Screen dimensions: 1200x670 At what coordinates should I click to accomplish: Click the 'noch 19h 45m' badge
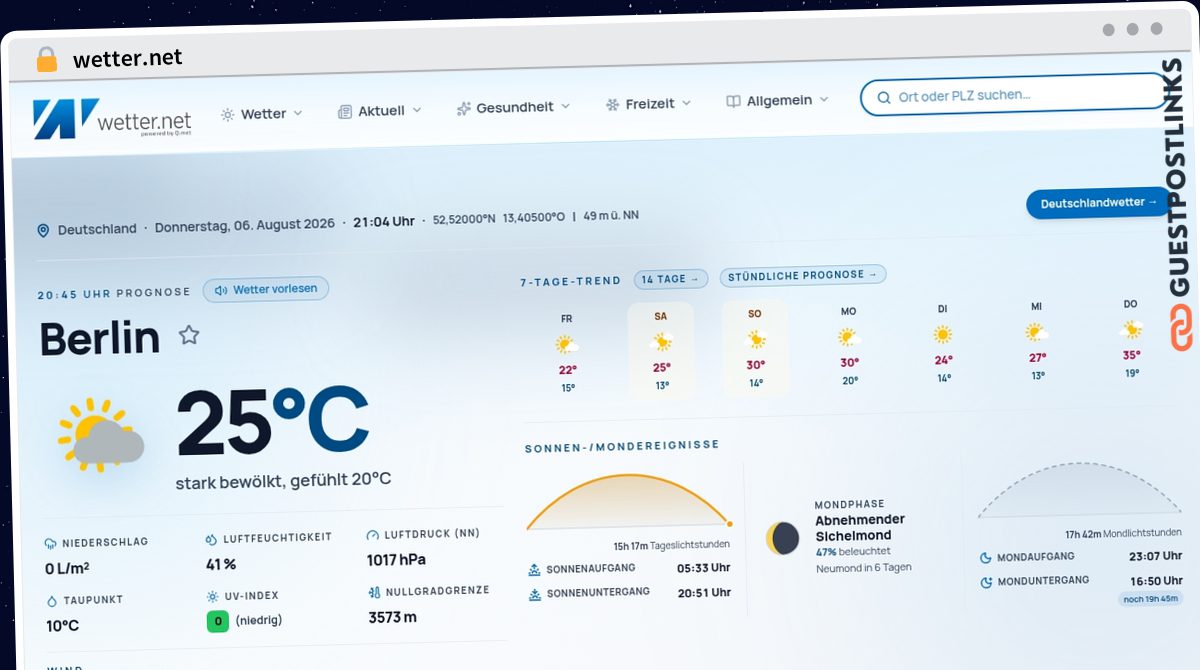tap(1151, 599)
